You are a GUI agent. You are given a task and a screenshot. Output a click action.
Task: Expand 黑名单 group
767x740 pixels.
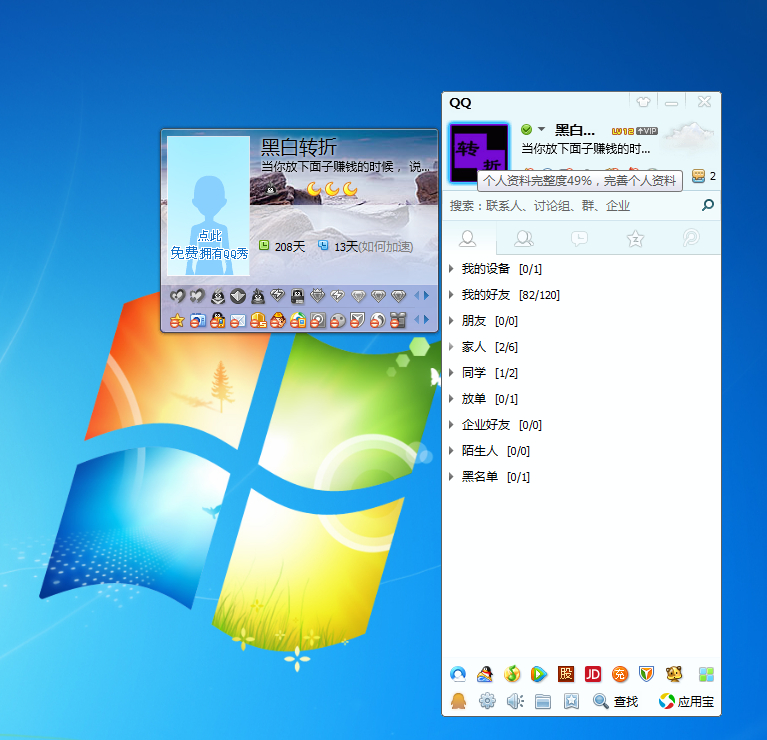tap(581, 476)
